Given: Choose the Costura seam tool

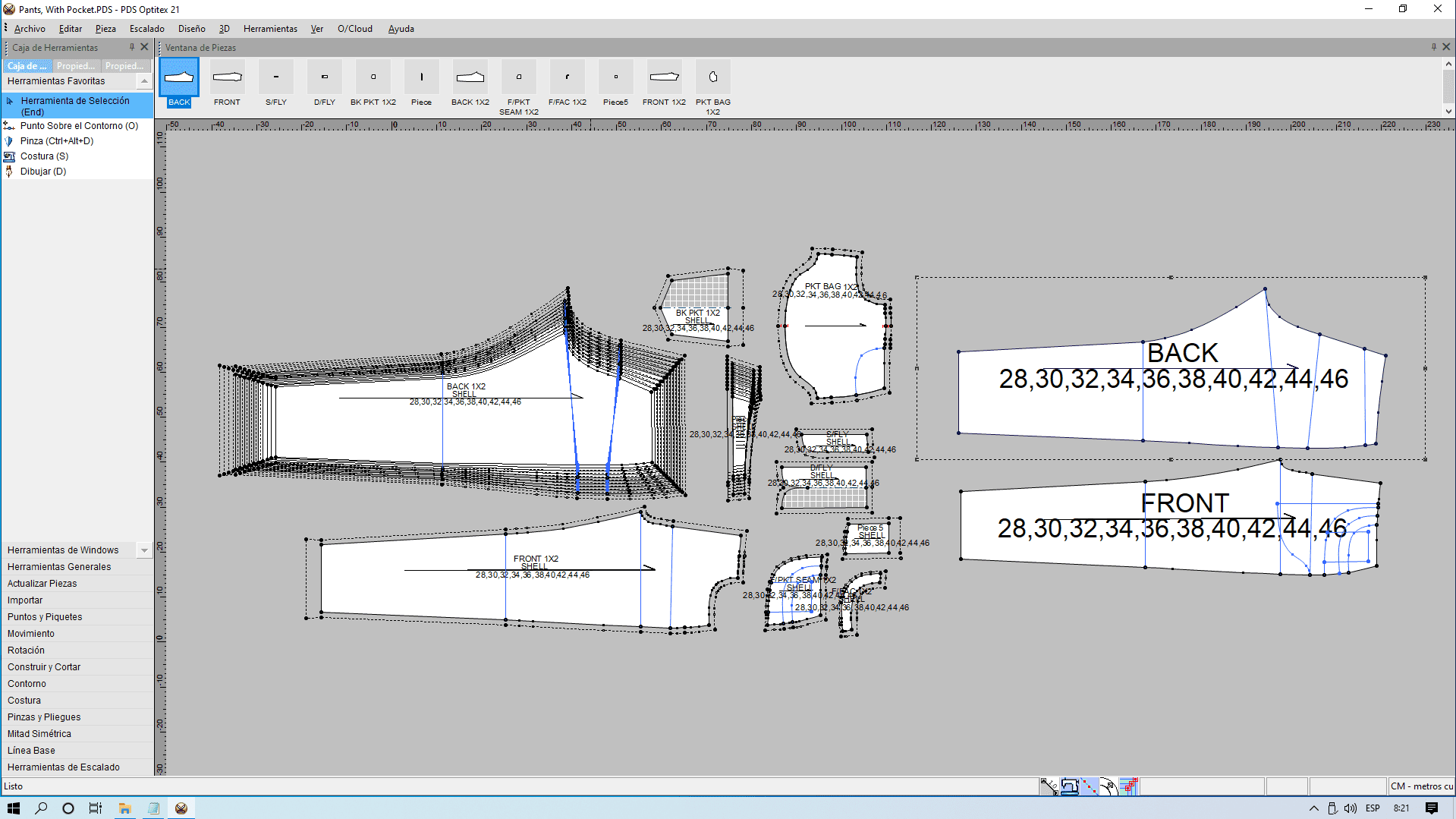Looking at the screenshot, I should point(44,156).
